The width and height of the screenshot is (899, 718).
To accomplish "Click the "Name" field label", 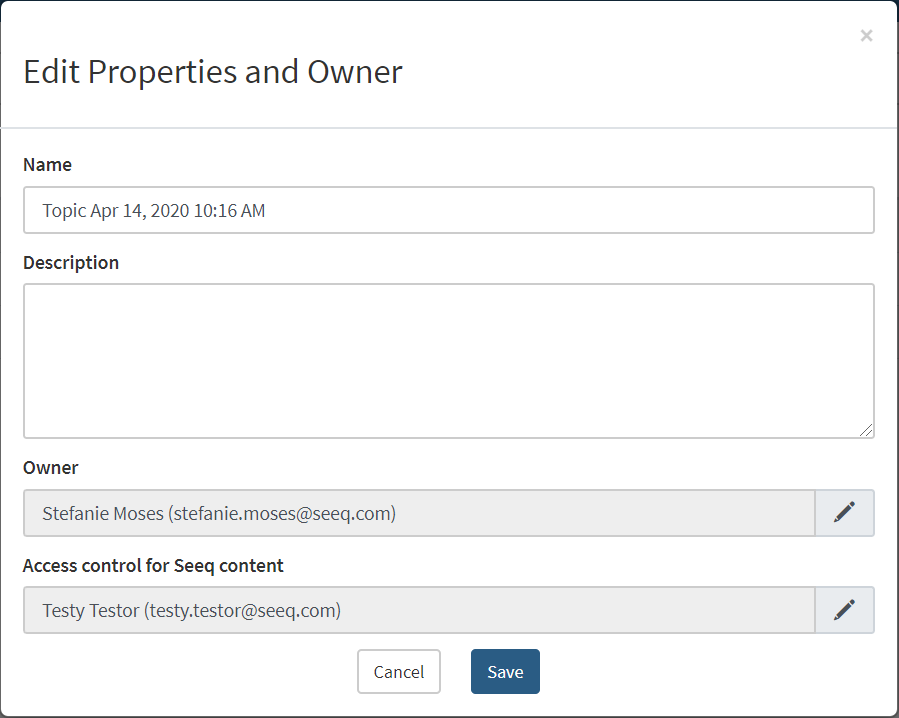I will click(47, 165).
